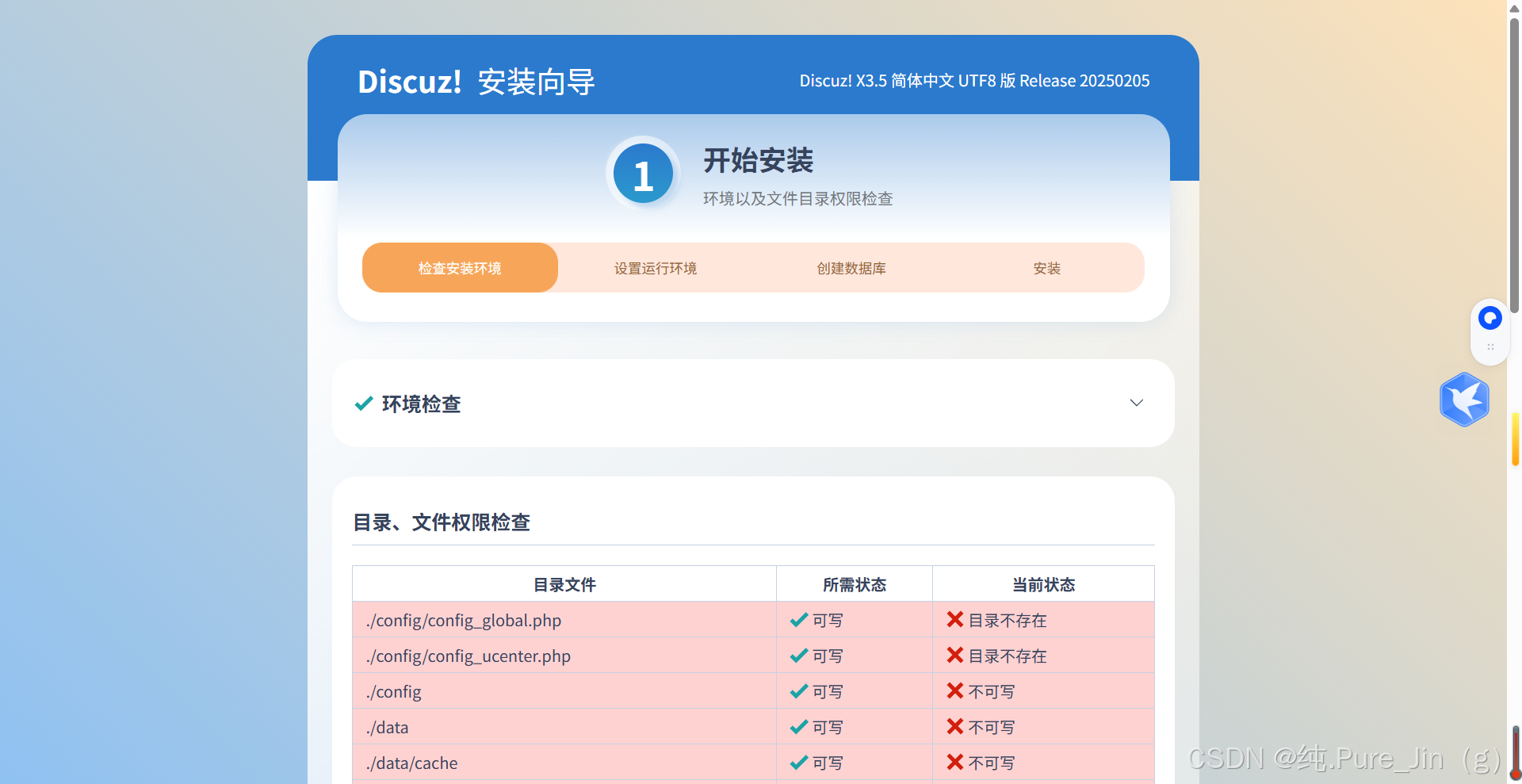Click 不可写 status in the ./config row
The width and height of the screenshot is (1522, 784).
992,692
